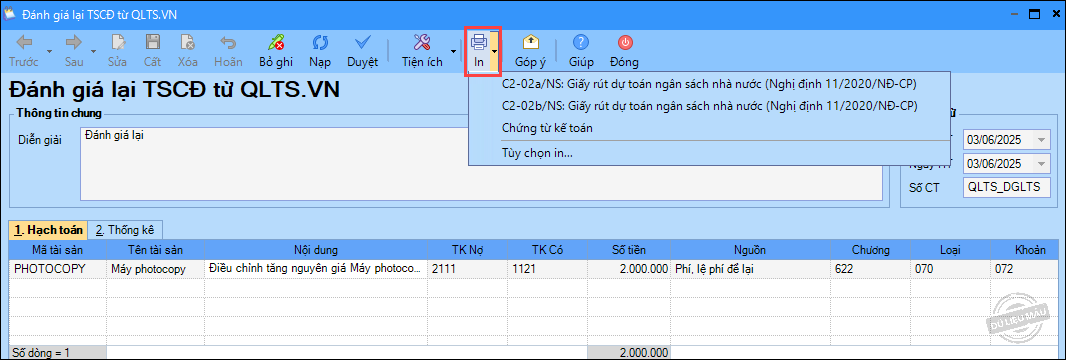Click the Nguồn column header
Screen dimensions: 1066x360
(750, 249)
